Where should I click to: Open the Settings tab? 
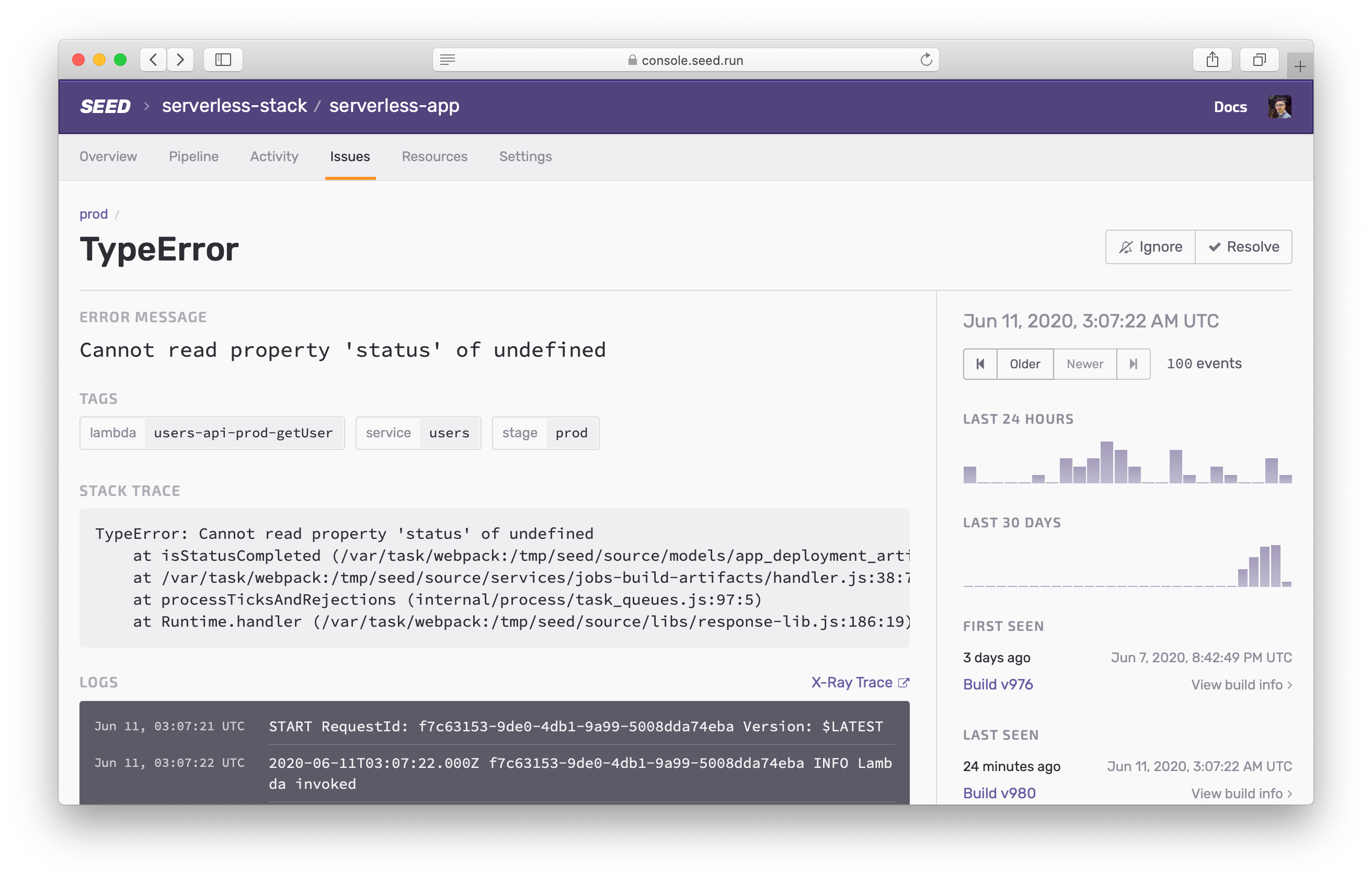[525, 156]
